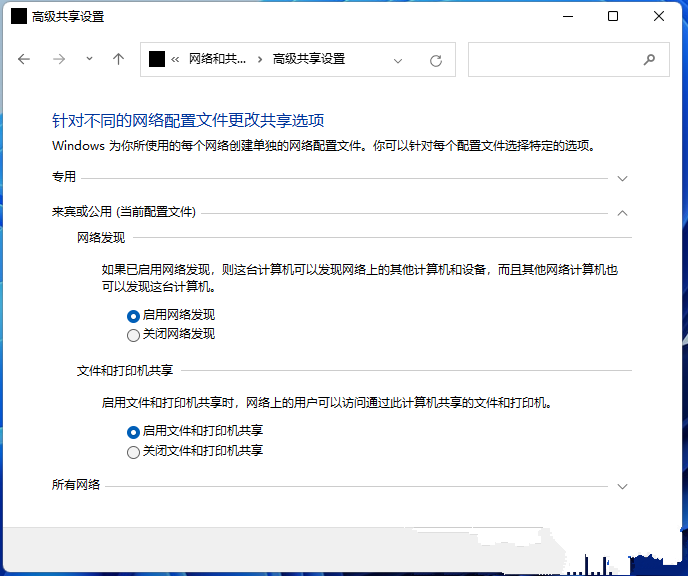Screen dimensions: 688x576
Task: Click the 所有网络 label
Action: [x=76, y=485]
